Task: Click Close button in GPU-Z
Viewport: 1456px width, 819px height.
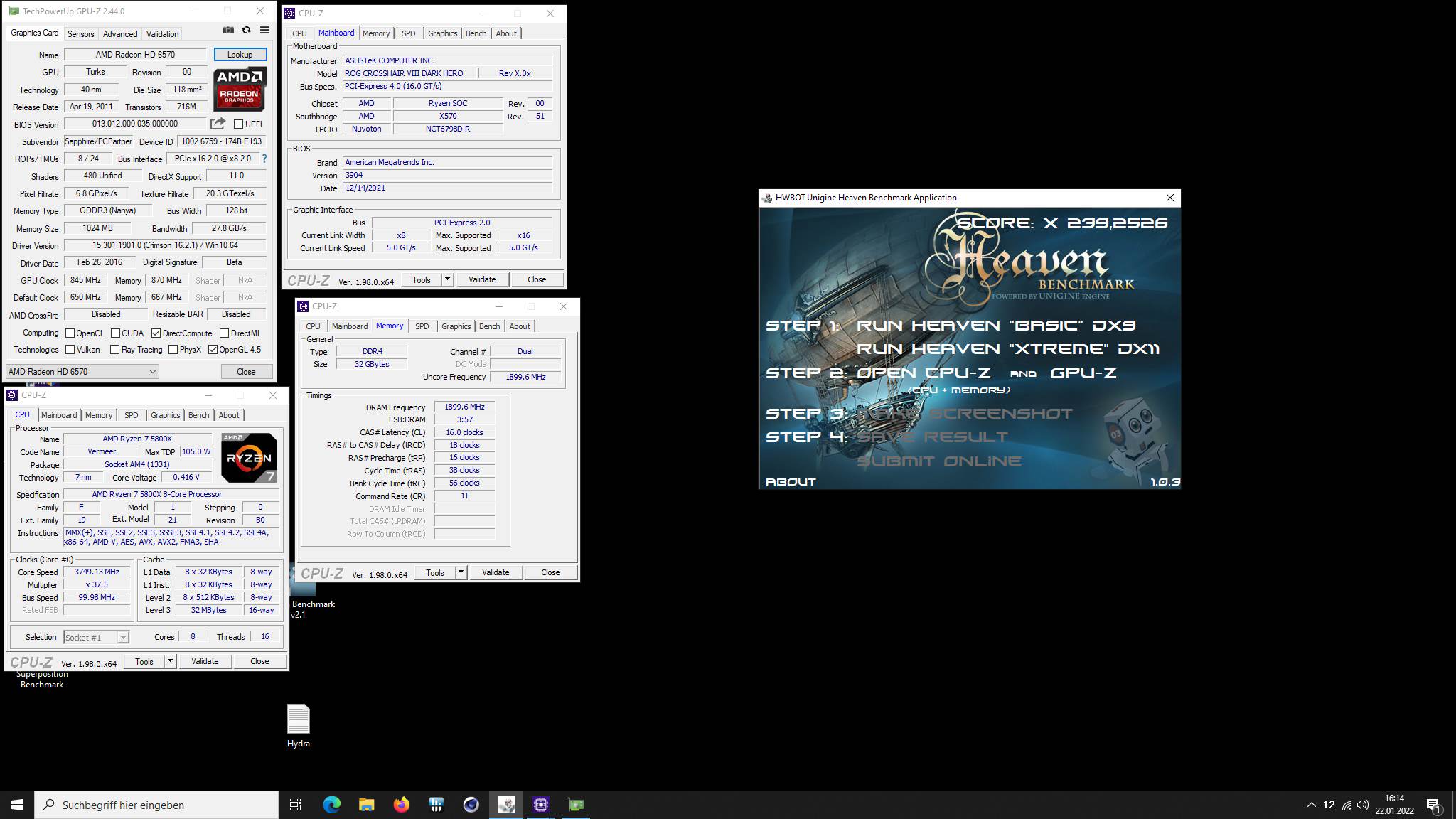Action: [x=246, y=372]
